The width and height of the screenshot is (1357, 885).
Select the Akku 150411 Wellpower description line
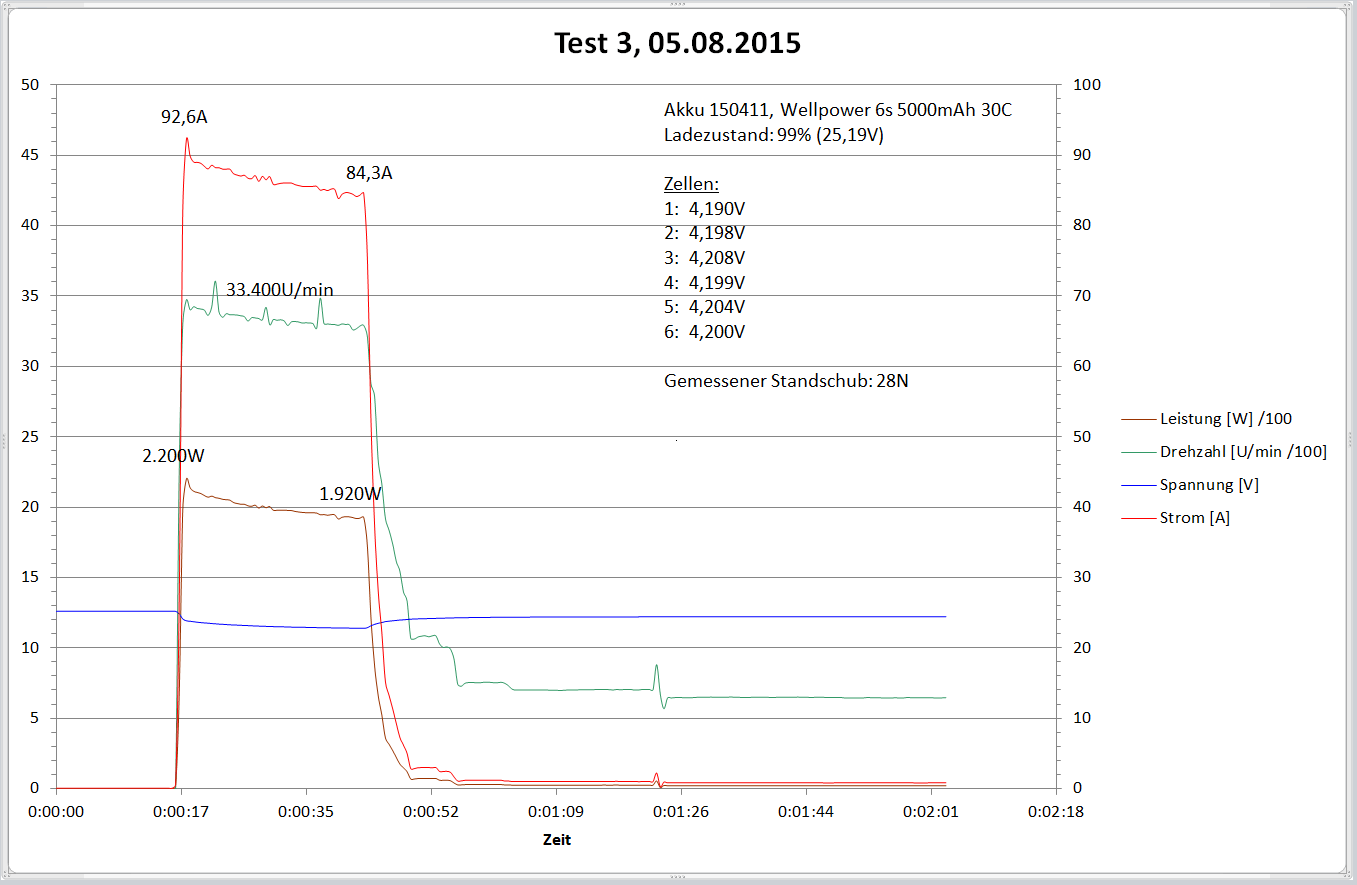[837, 110]
